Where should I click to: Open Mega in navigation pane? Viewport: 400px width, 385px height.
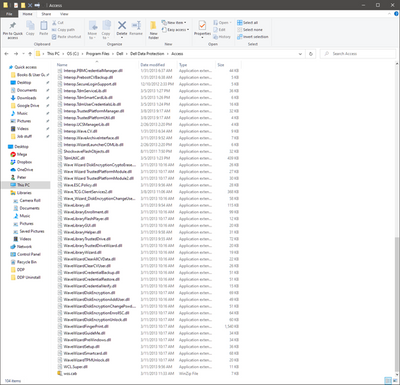[19, 154]
